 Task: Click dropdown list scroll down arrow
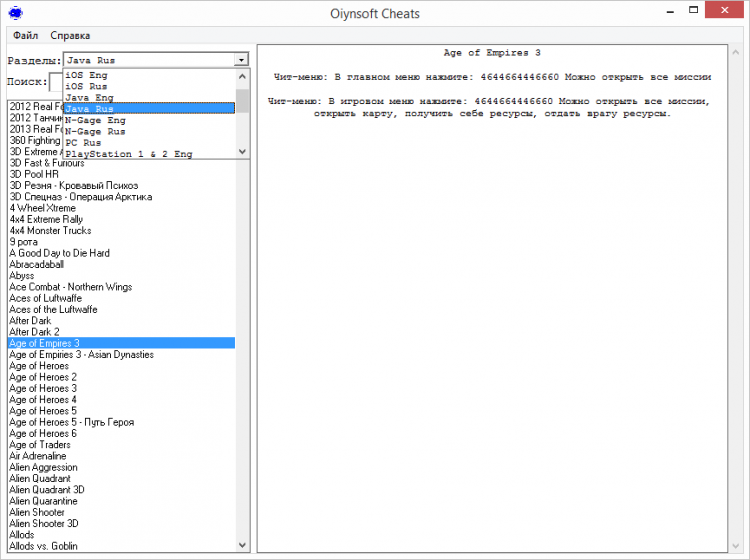[x=243, y=152]
